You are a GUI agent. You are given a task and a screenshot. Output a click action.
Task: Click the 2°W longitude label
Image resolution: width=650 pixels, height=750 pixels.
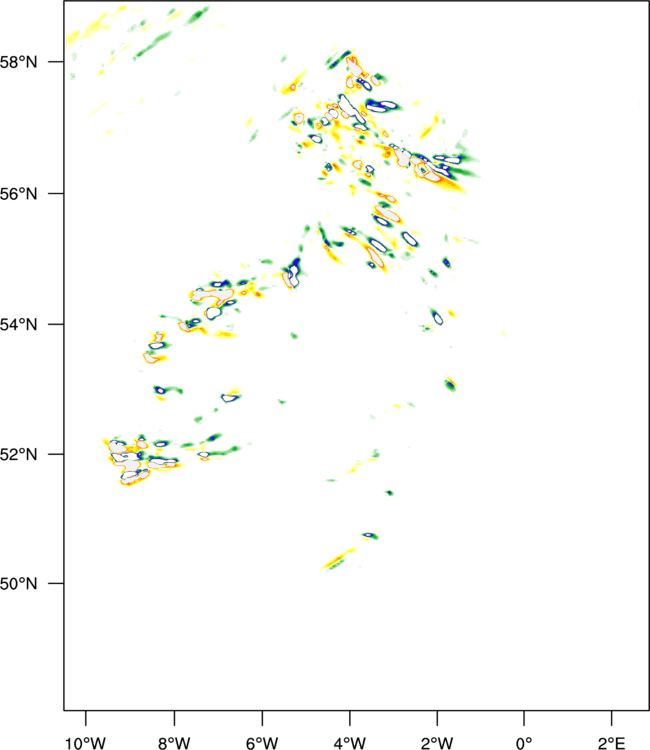pos(437,743)
